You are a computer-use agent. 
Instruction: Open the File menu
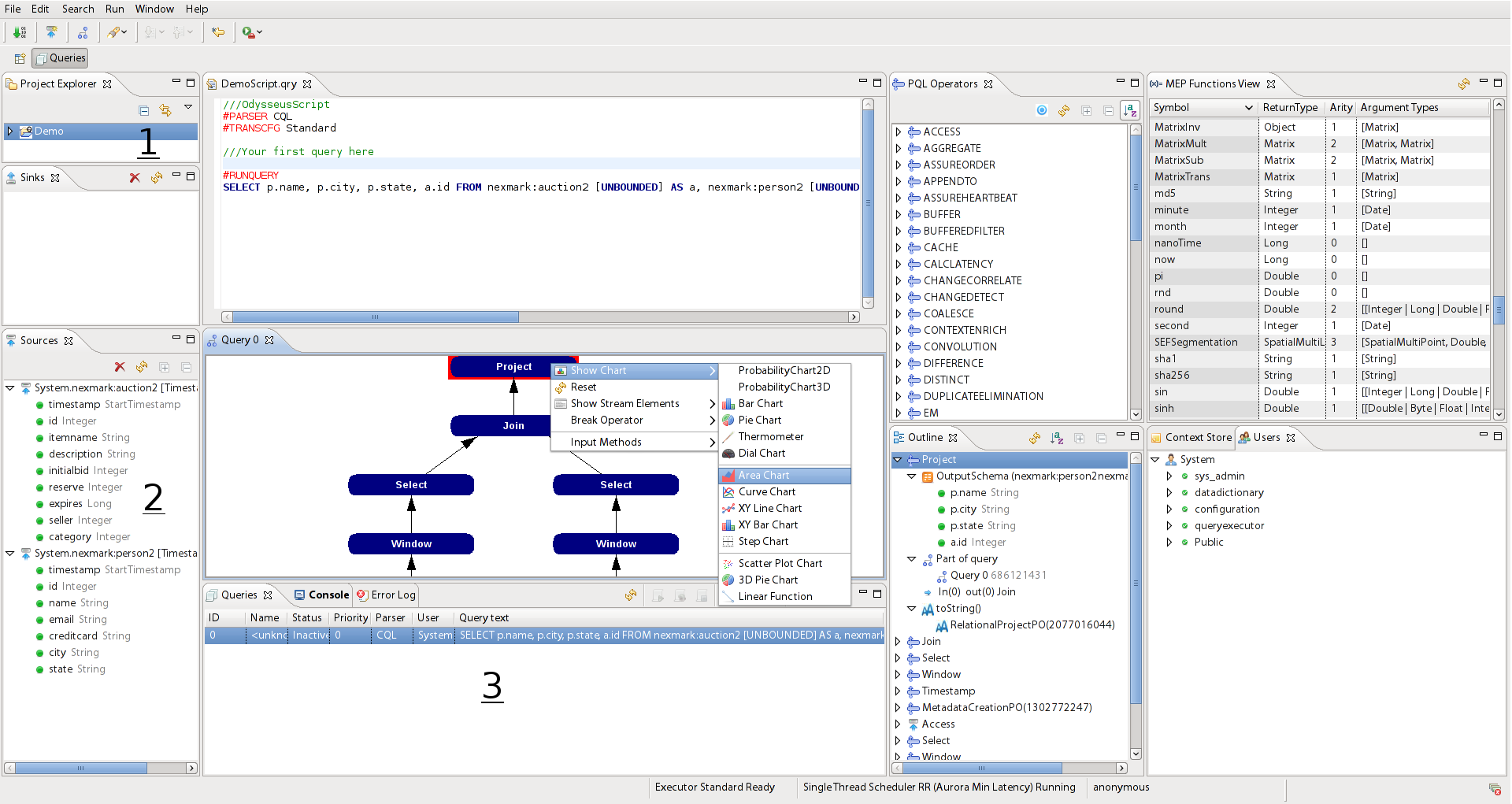tap(13, 9)
